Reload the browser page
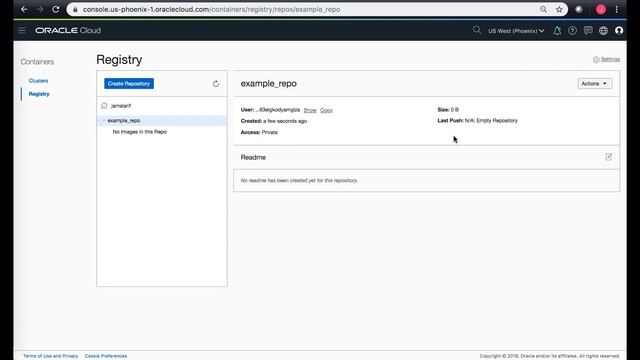This screenshot has width=640, height=360. [56, 9]
